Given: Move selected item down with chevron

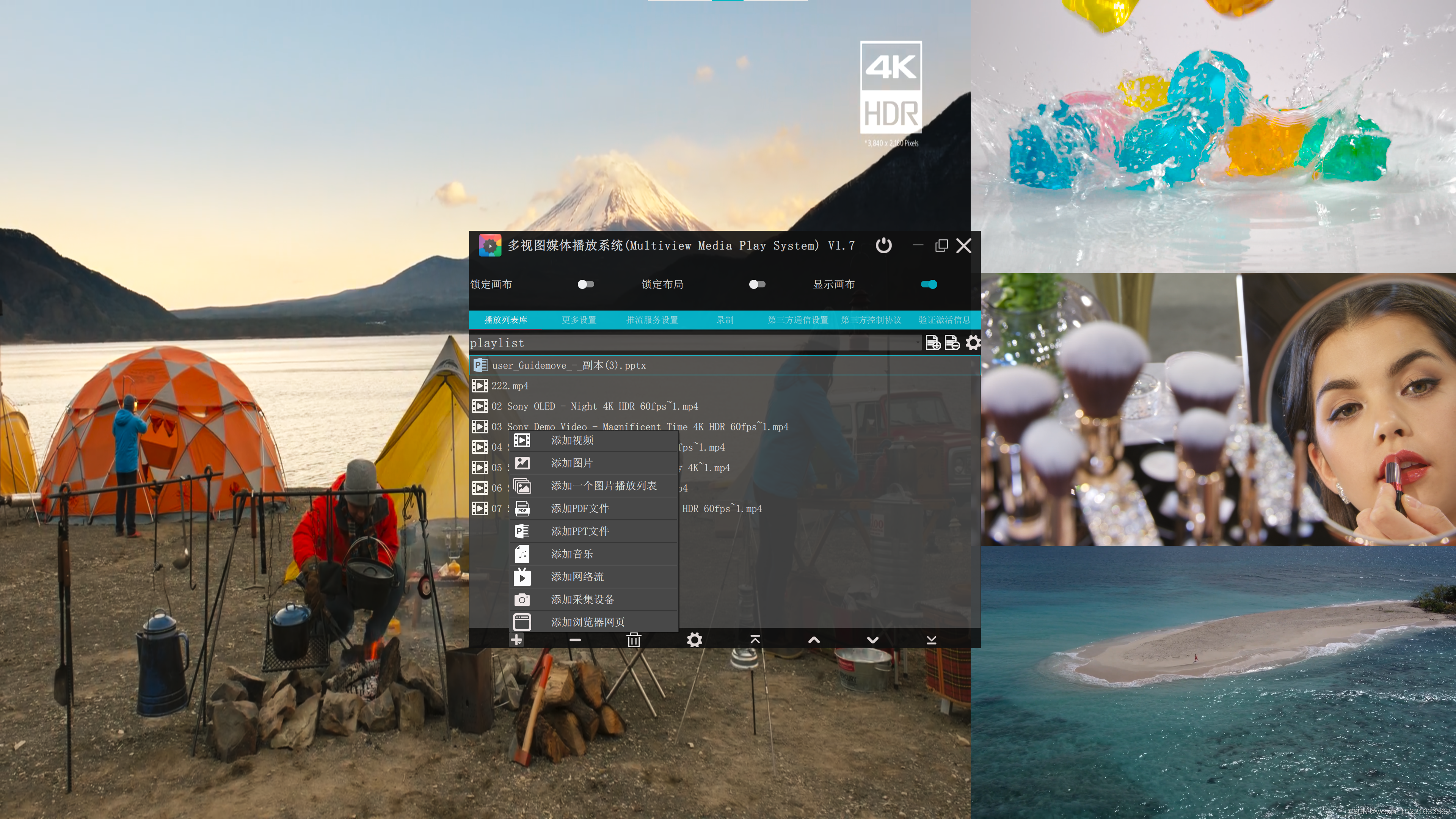Looking at the screenshot, I should pyautogui.click(x=873, y=640).
